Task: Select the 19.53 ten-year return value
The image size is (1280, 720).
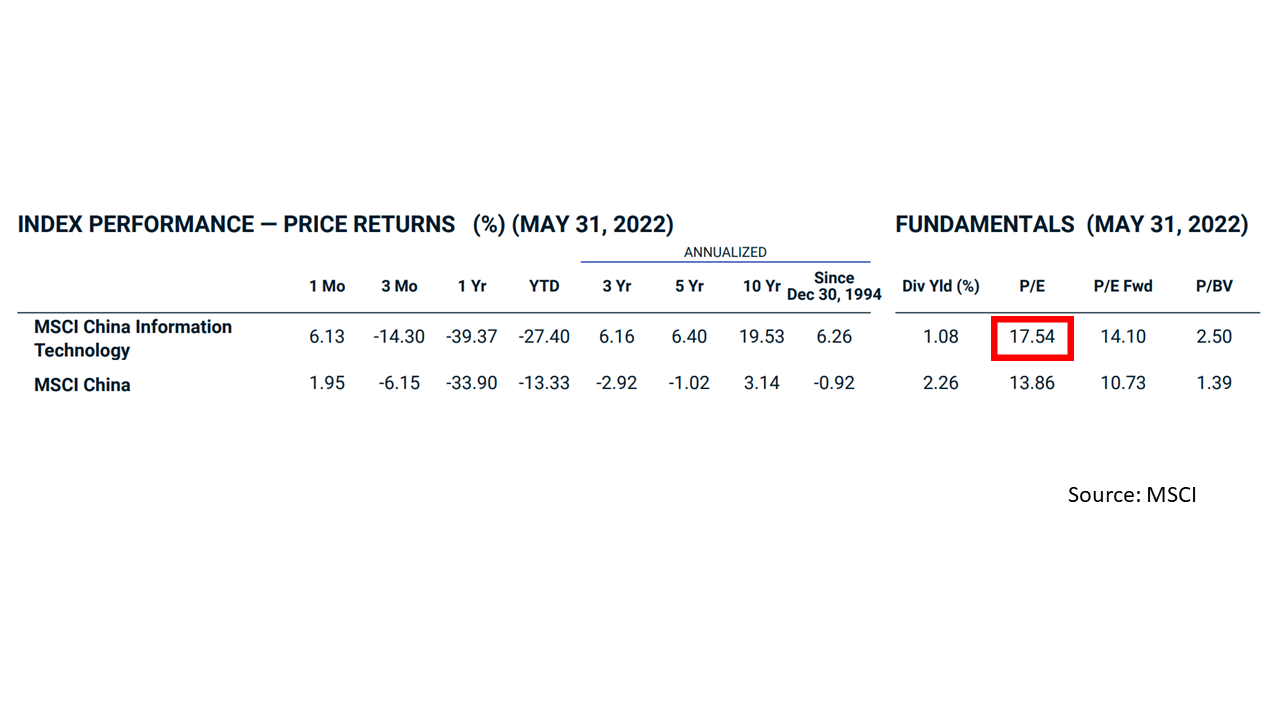Action: click(761, 337)
